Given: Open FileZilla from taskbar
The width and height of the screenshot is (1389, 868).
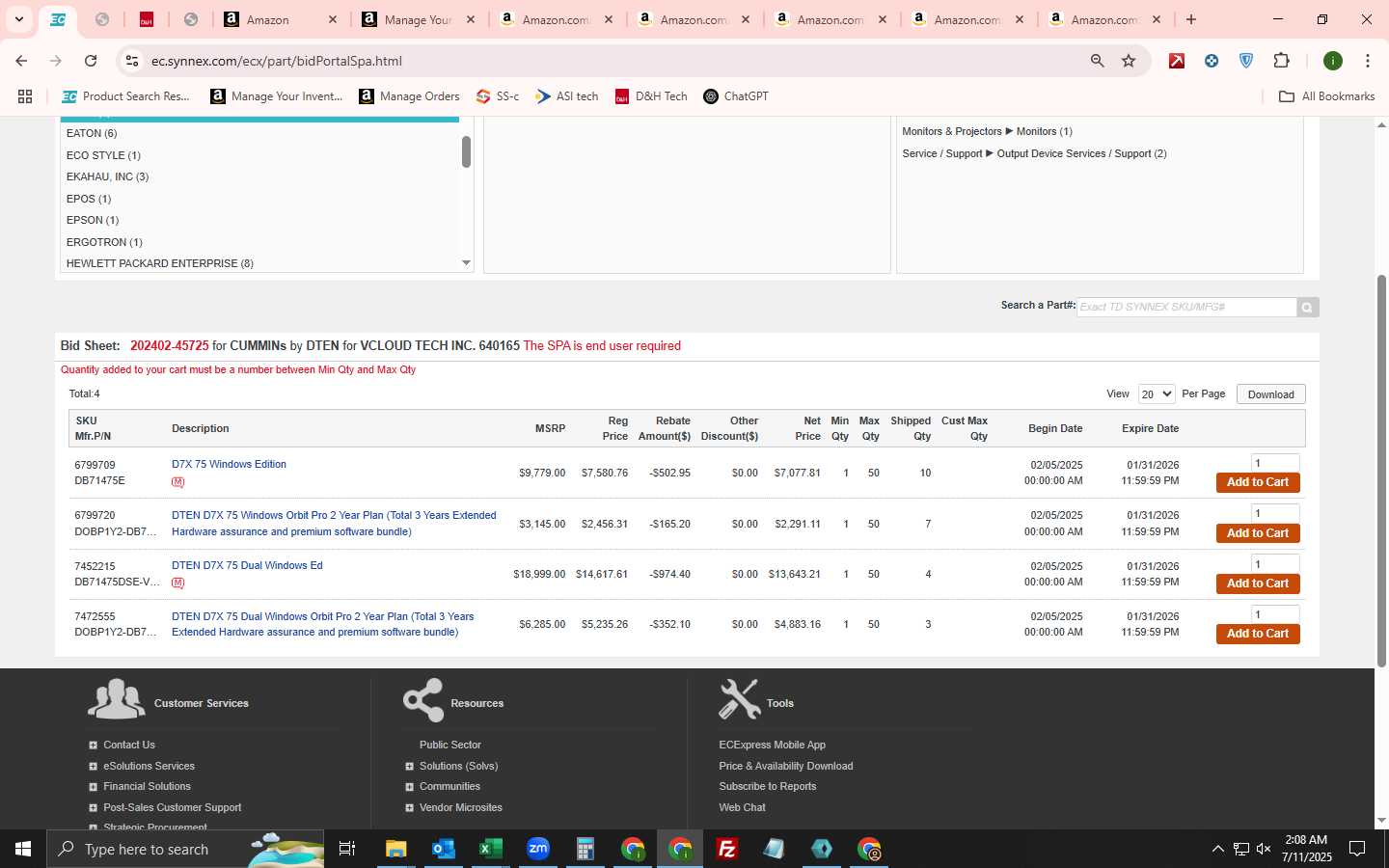Looking at the screenshot, I should click(727, 849).
